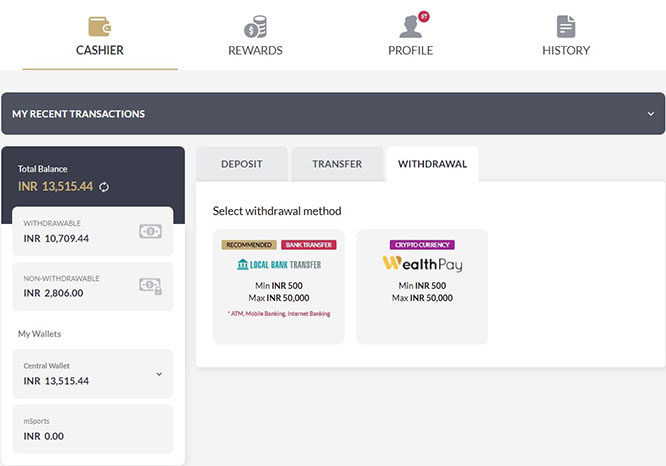Viewport: 666px width, 466px height.
Task: Click the Recommended tag on bank transfer
Action: click(249, 245)
